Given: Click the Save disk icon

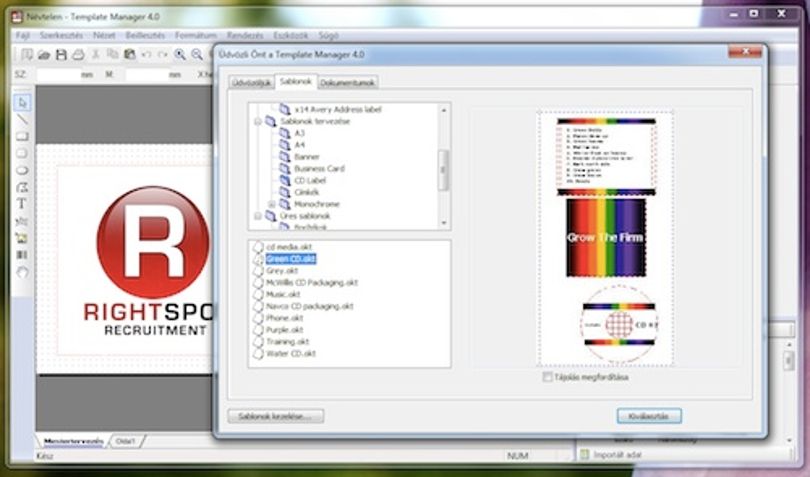Looking at the screenshot, I should [x=61, y=54].
